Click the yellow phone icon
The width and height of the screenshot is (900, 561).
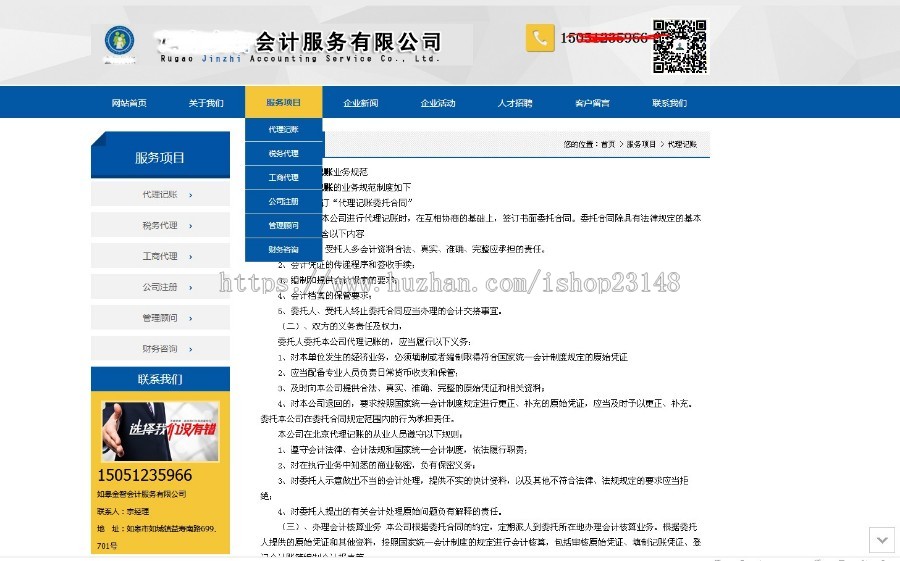click(x=540, y=38)
